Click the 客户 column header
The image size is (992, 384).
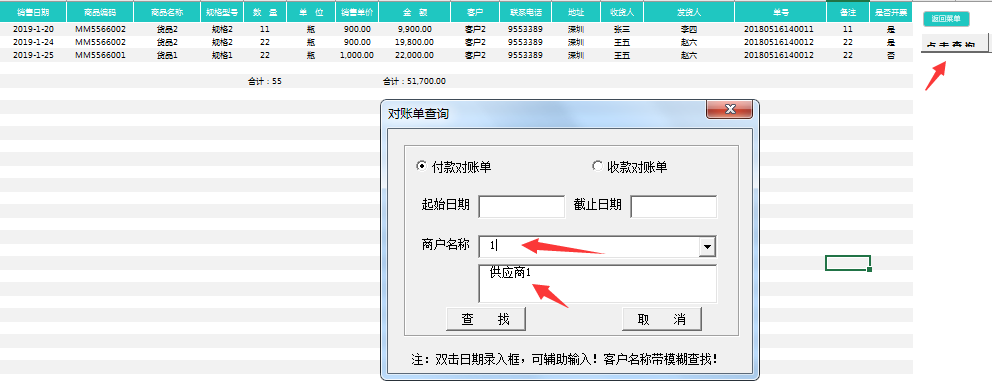click(474, 12)
